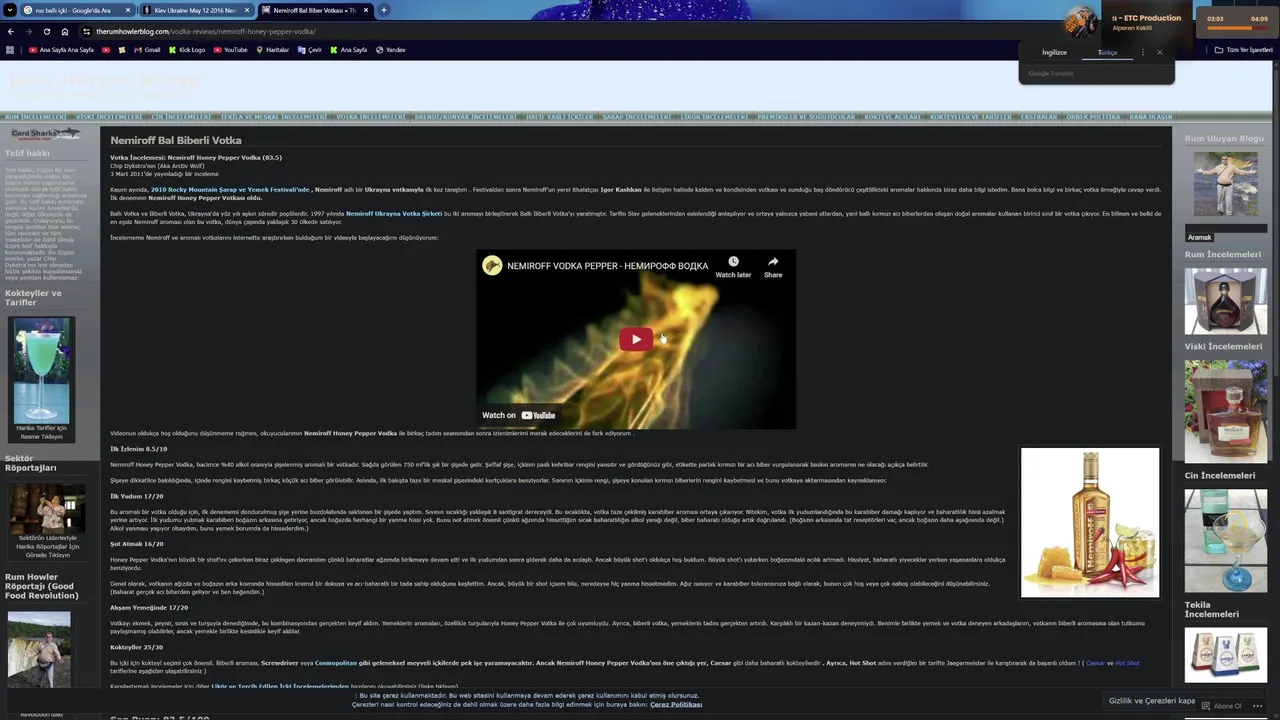Click the video channel avatar icon
Image resolution: width=1280 pixels, height=720 pixels.
pos(492,265)
